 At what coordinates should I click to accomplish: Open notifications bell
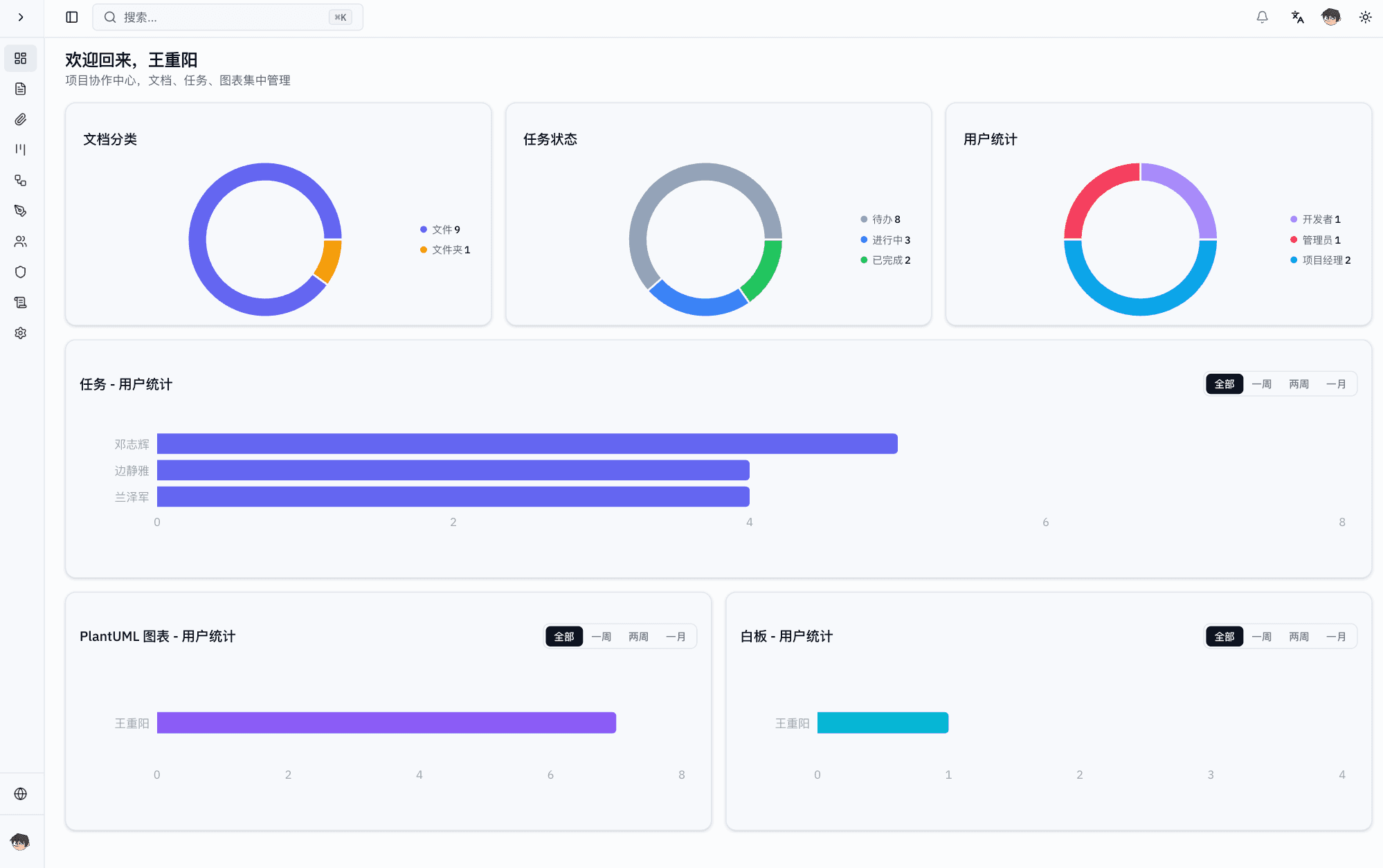(x=1261, y=17)
